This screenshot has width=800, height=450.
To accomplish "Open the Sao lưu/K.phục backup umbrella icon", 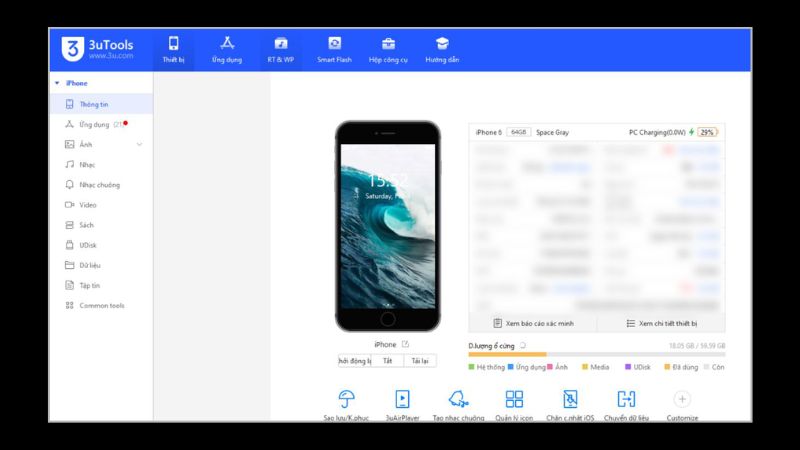I will (347, 399).
